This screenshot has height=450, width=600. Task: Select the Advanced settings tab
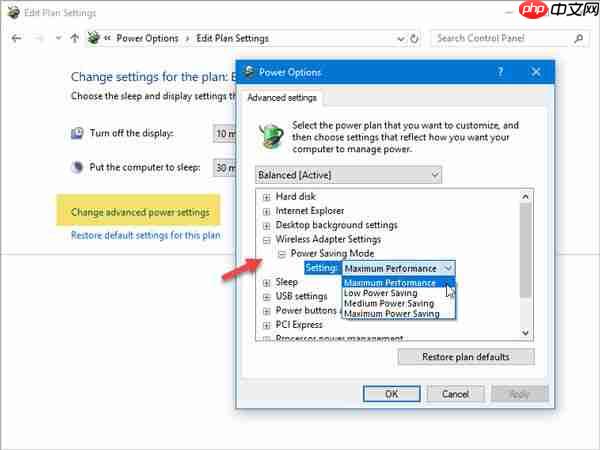(x=282, y=98)
